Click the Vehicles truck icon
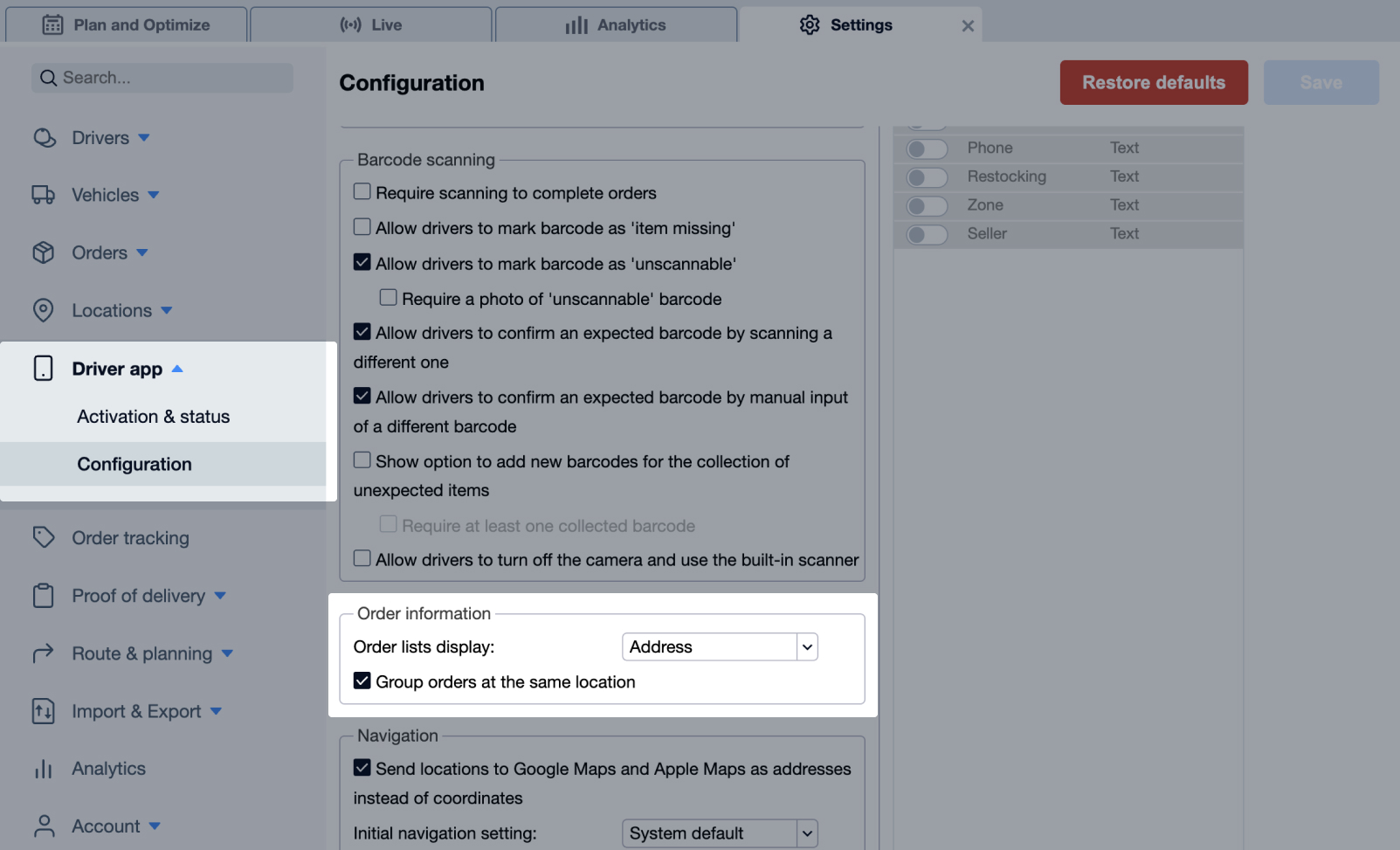Screen dimensions: 1400x850 tap(44, 195)
